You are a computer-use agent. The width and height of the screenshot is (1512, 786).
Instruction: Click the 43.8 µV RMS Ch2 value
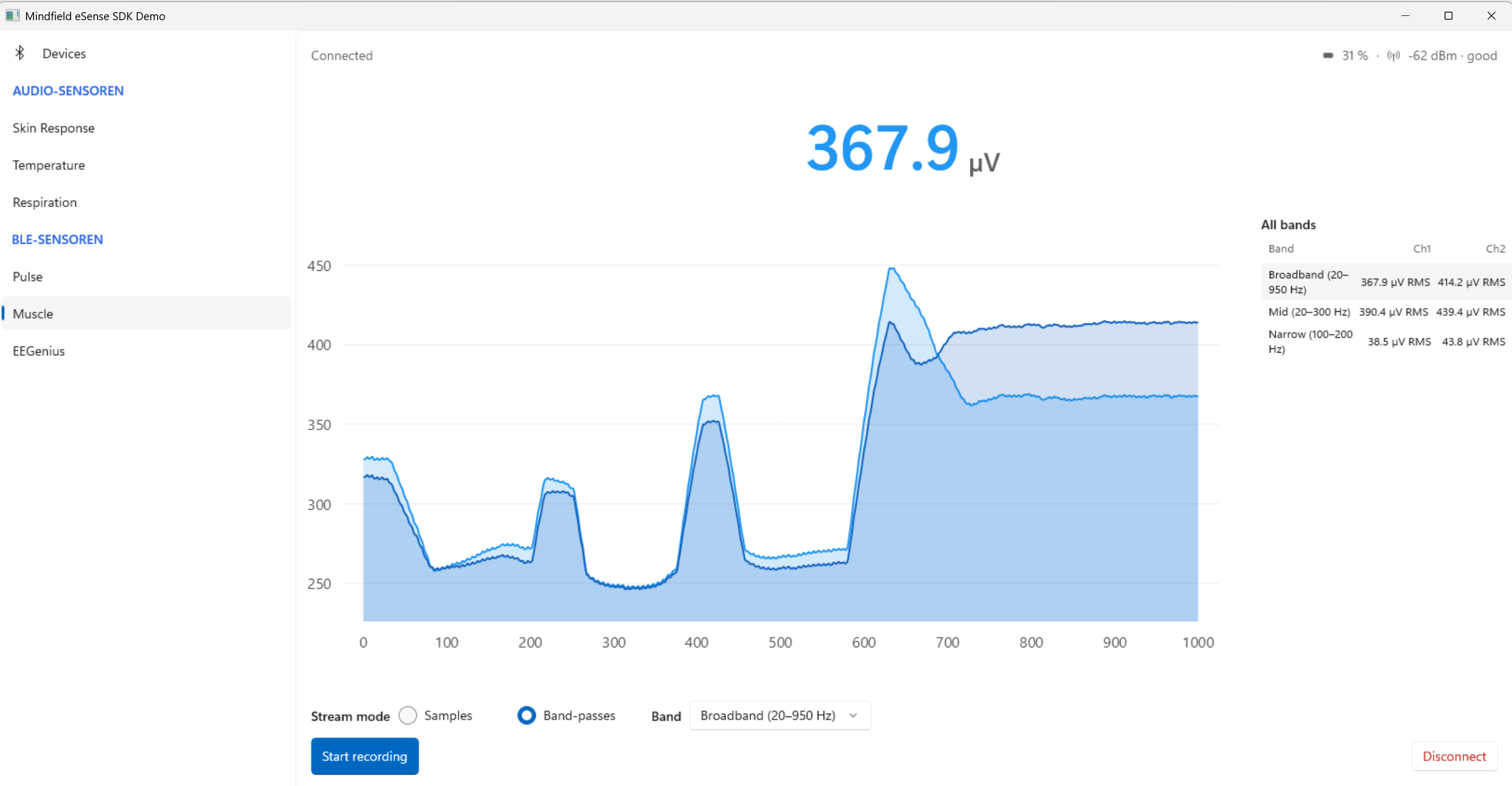click(x=1473, y=342)
